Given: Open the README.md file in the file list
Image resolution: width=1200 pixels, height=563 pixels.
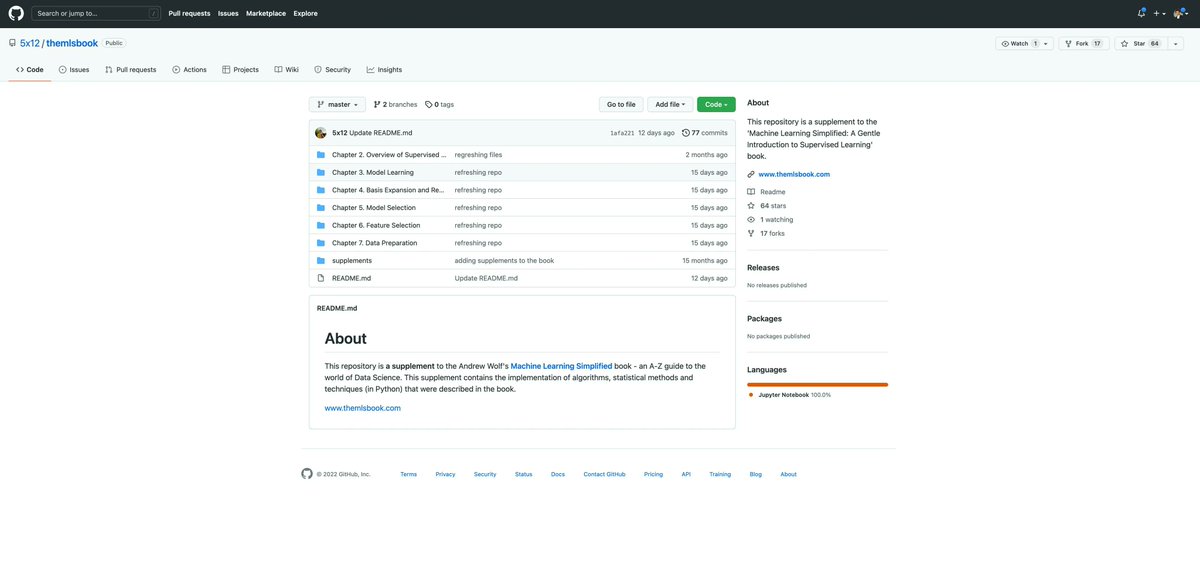Looking at the screenshot, I should [x=351, y=278].
